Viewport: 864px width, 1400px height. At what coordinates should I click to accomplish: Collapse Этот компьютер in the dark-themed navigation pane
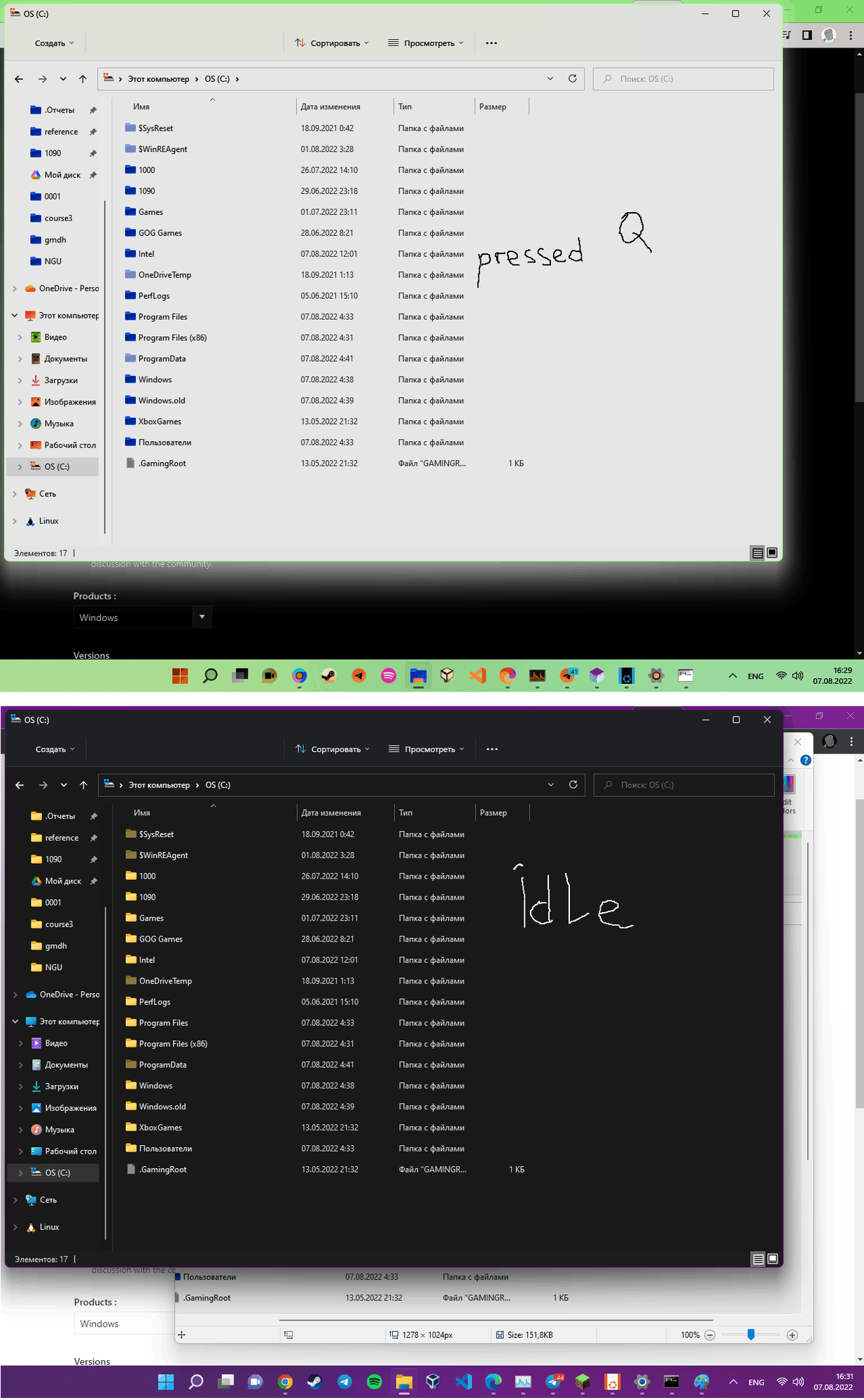(15, 1022)
